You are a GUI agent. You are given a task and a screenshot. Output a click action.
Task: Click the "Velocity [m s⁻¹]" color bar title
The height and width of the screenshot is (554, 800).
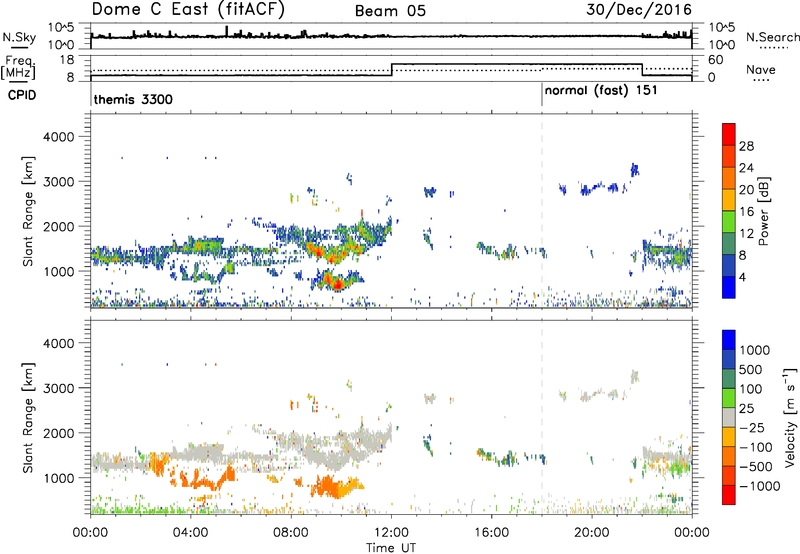coord(790,417)
